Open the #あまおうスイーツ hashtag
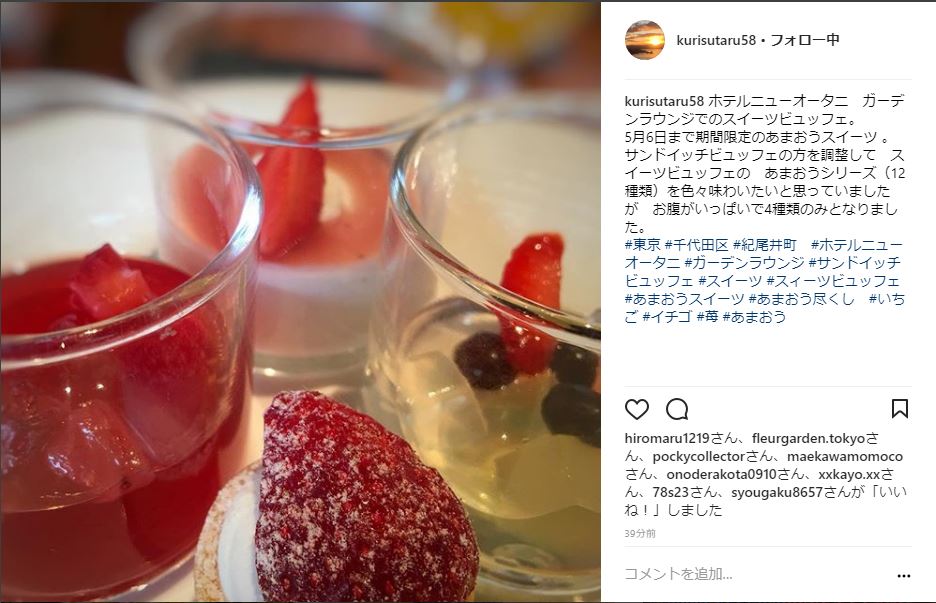 pyautogui.click(x=684, y=299)
